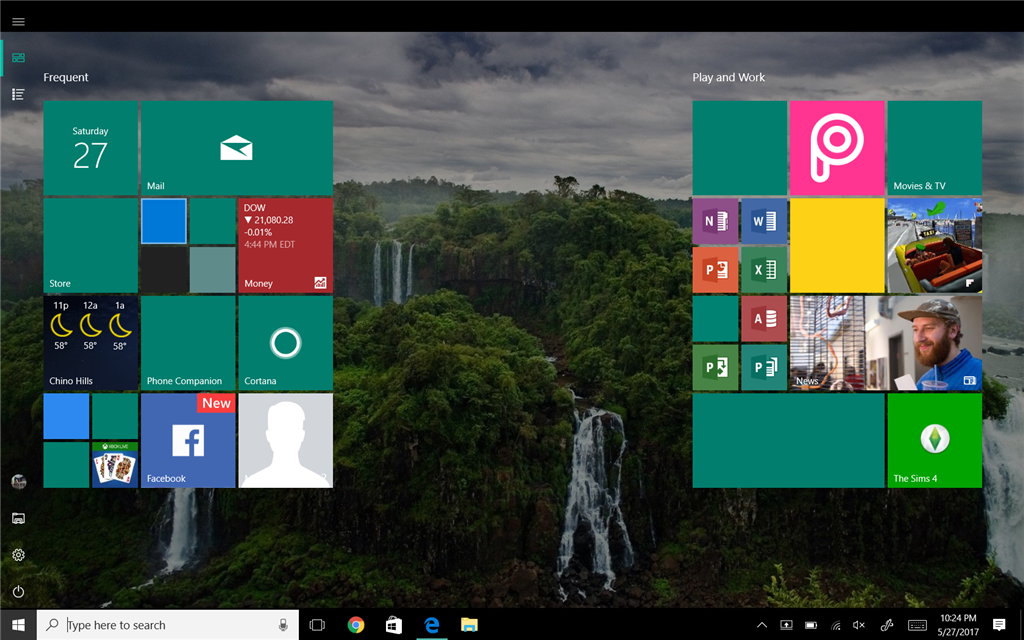
Task: Show hidden system tray icons
Action: [x=761, y=625]
